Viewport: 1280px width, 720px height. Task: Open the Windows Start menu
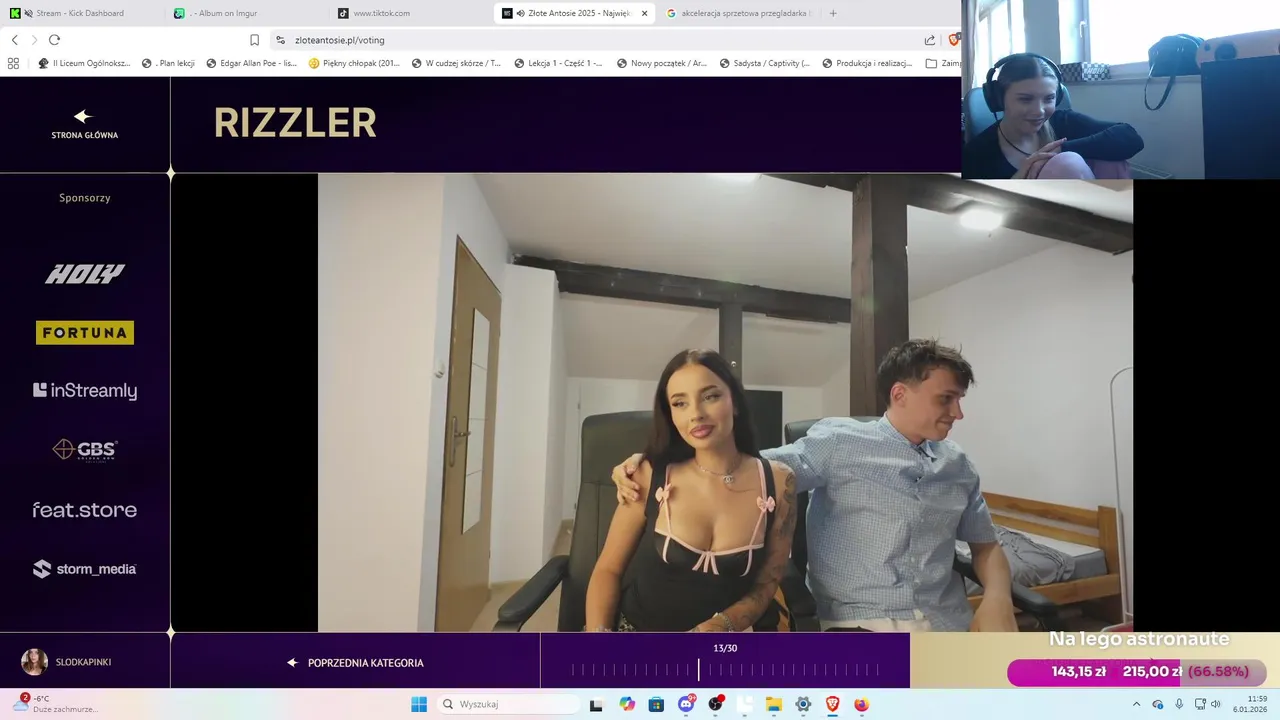pos(419,704)
